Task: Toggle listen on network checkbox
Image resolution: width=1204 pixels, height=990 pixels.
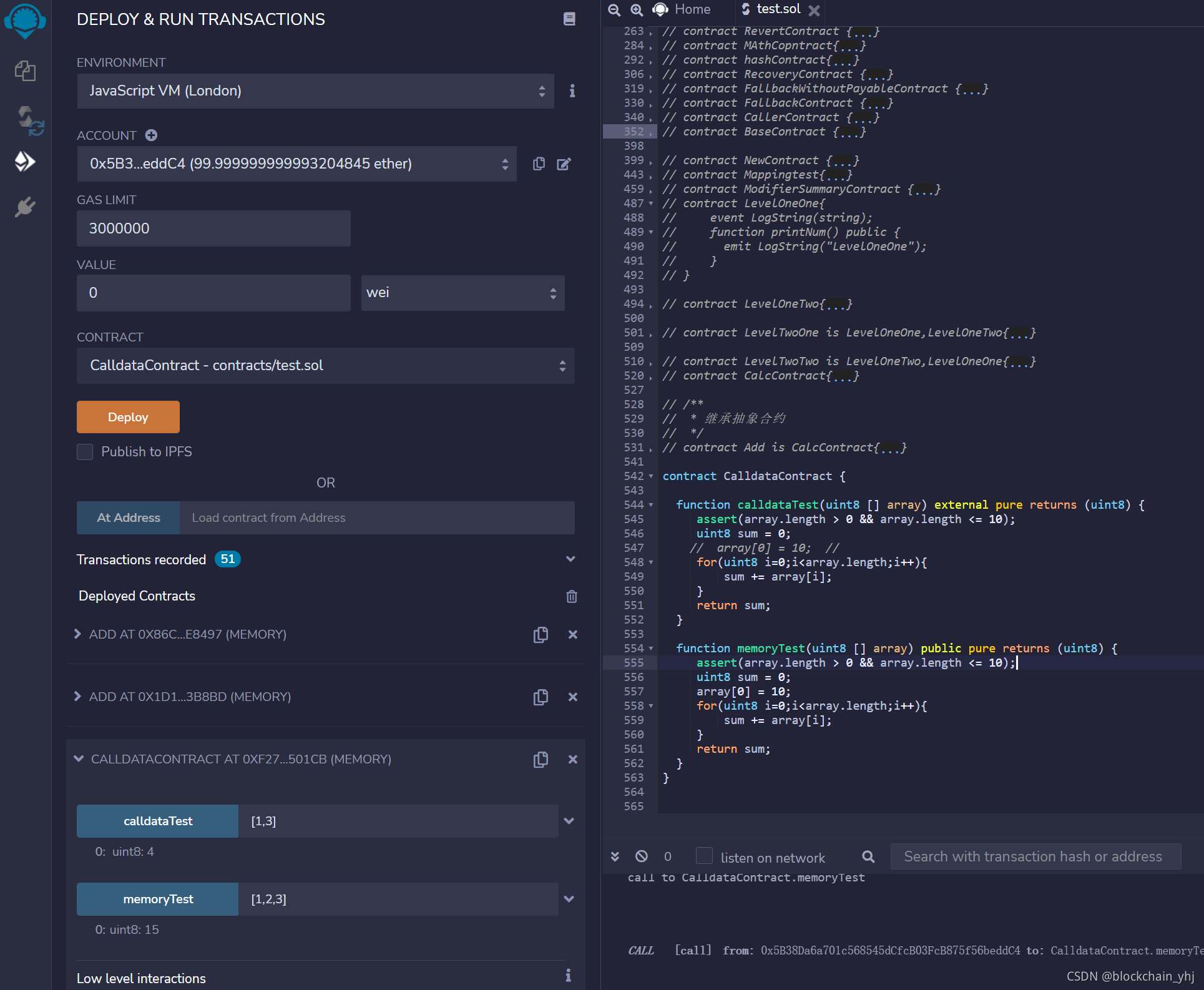Action: point(704,856)
